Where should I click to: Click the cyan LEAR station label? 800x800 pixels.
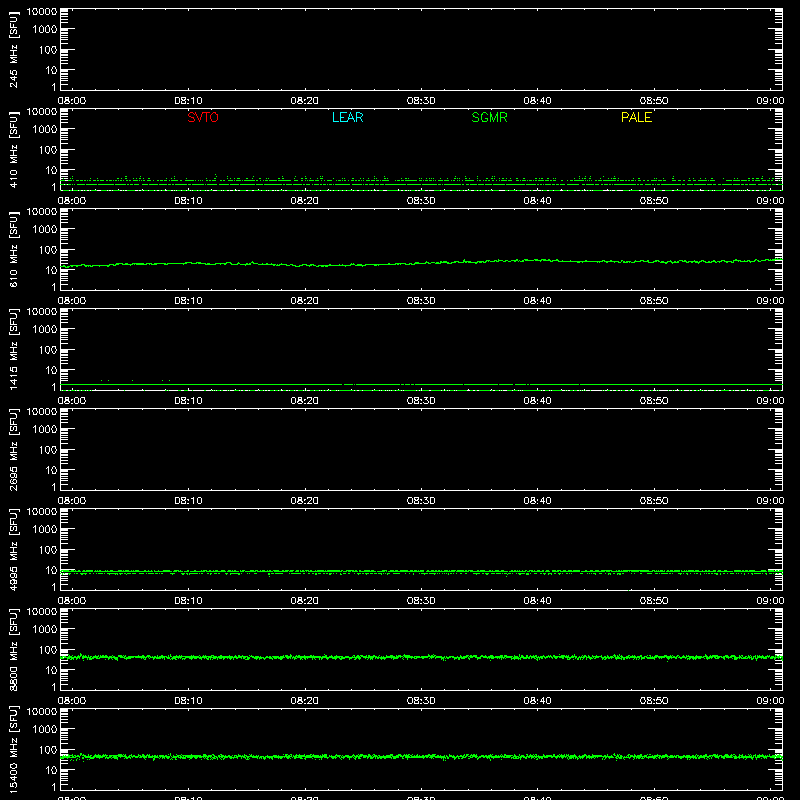(347, 117)
